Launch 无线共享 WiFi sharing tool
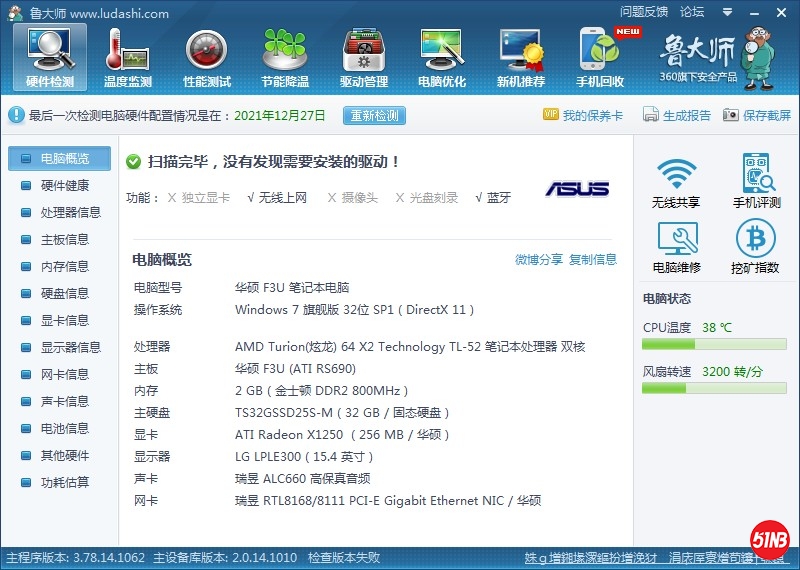The height and width of the screenshot is (570, 800). pyautogui.click(x=676, y=181)
